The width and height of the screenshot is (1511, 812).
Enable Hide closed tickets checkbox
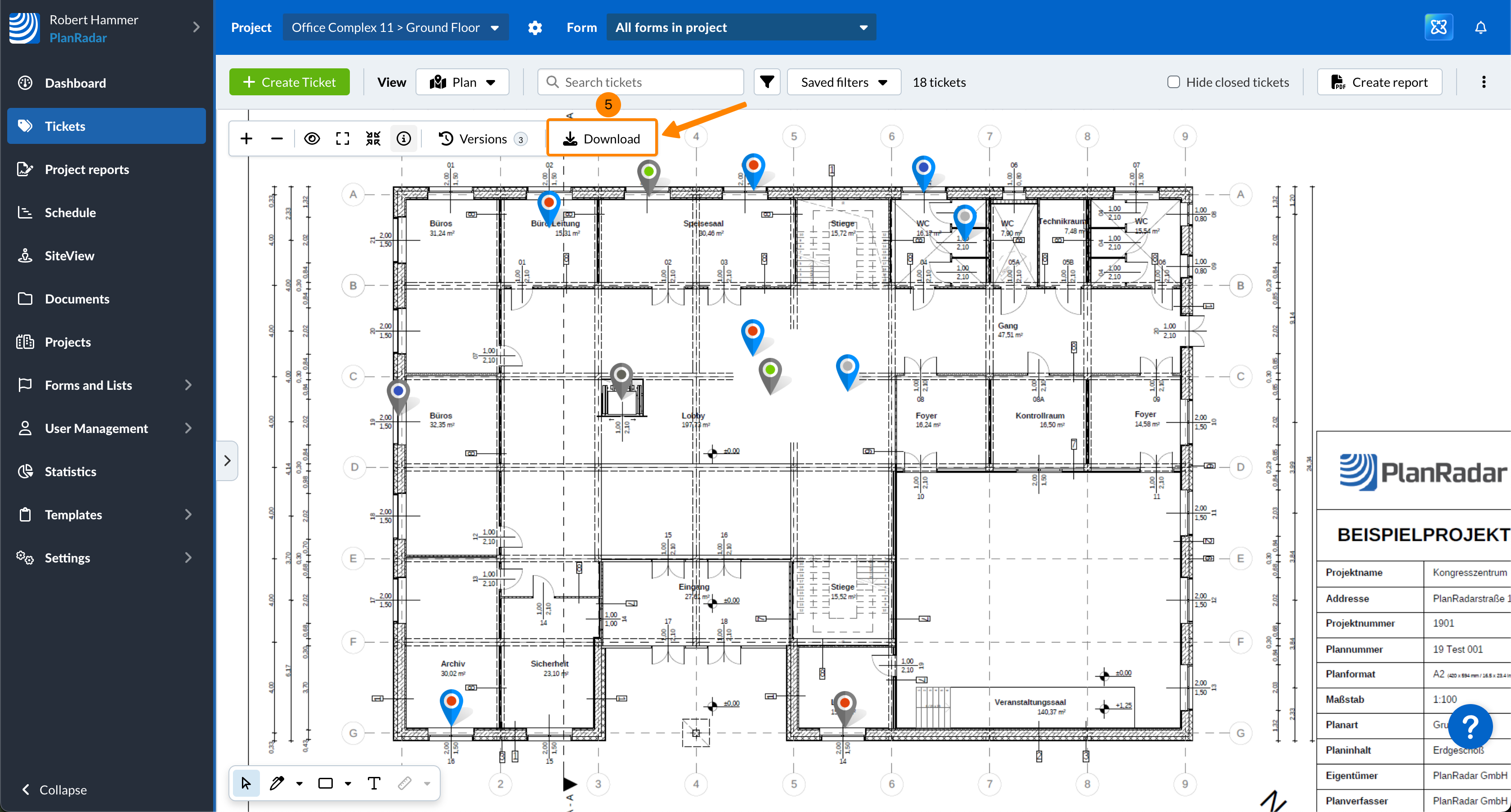coord(1174,82)
